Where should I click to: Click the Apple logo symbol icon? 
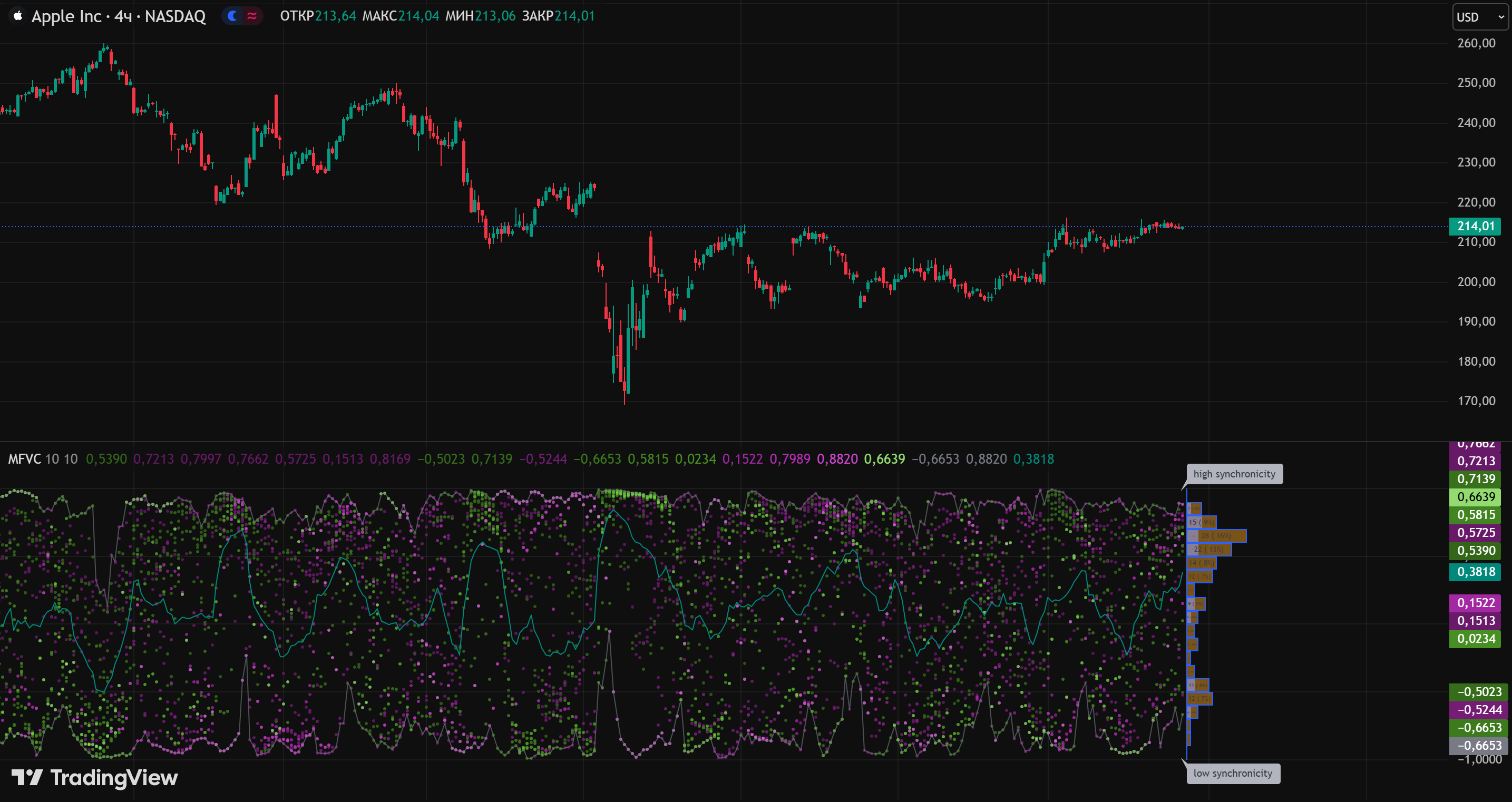tap(17, 16)
